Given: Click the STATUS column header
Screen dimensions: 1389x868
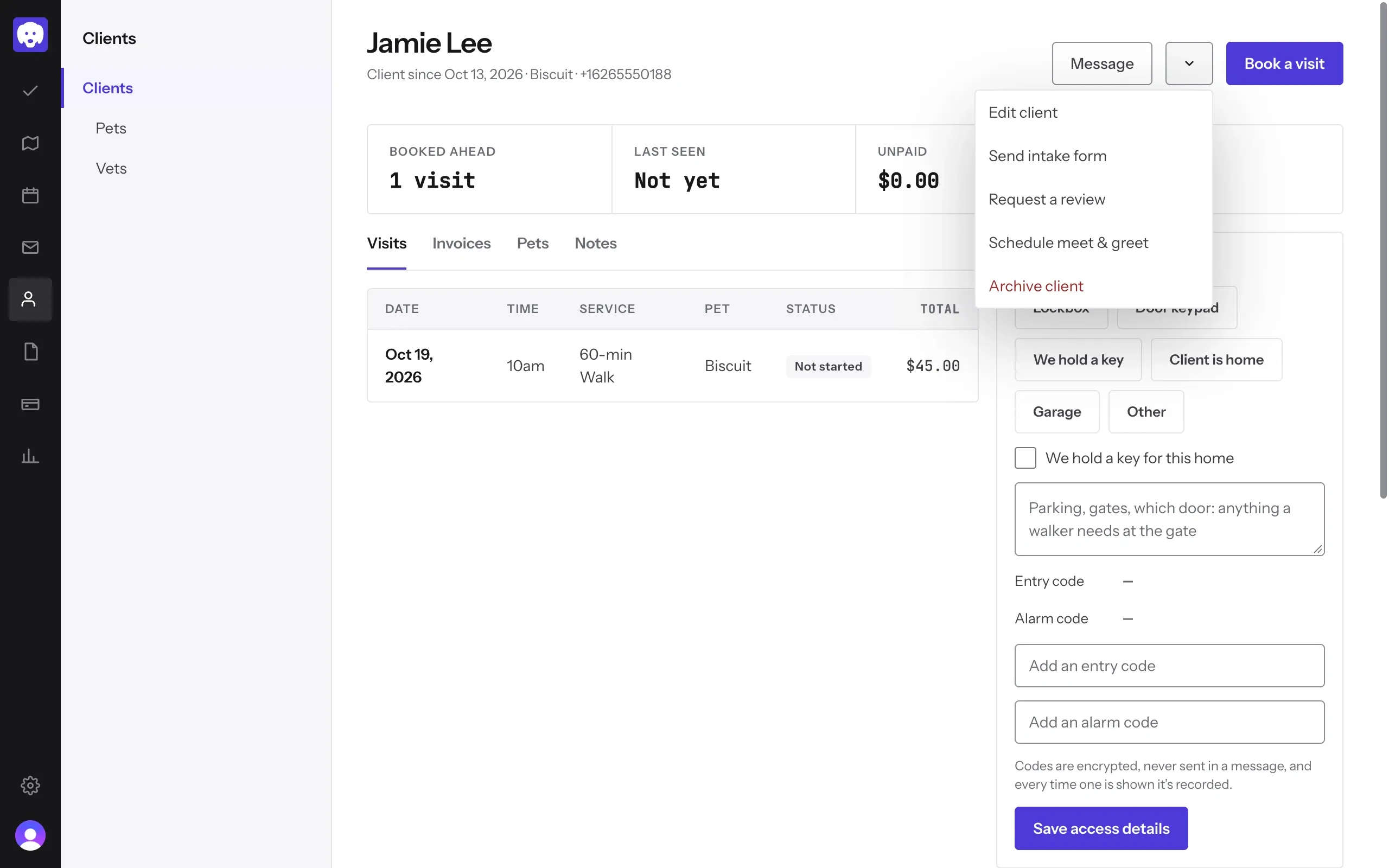Looking at the screenshot, I should [x=811, y=309].
